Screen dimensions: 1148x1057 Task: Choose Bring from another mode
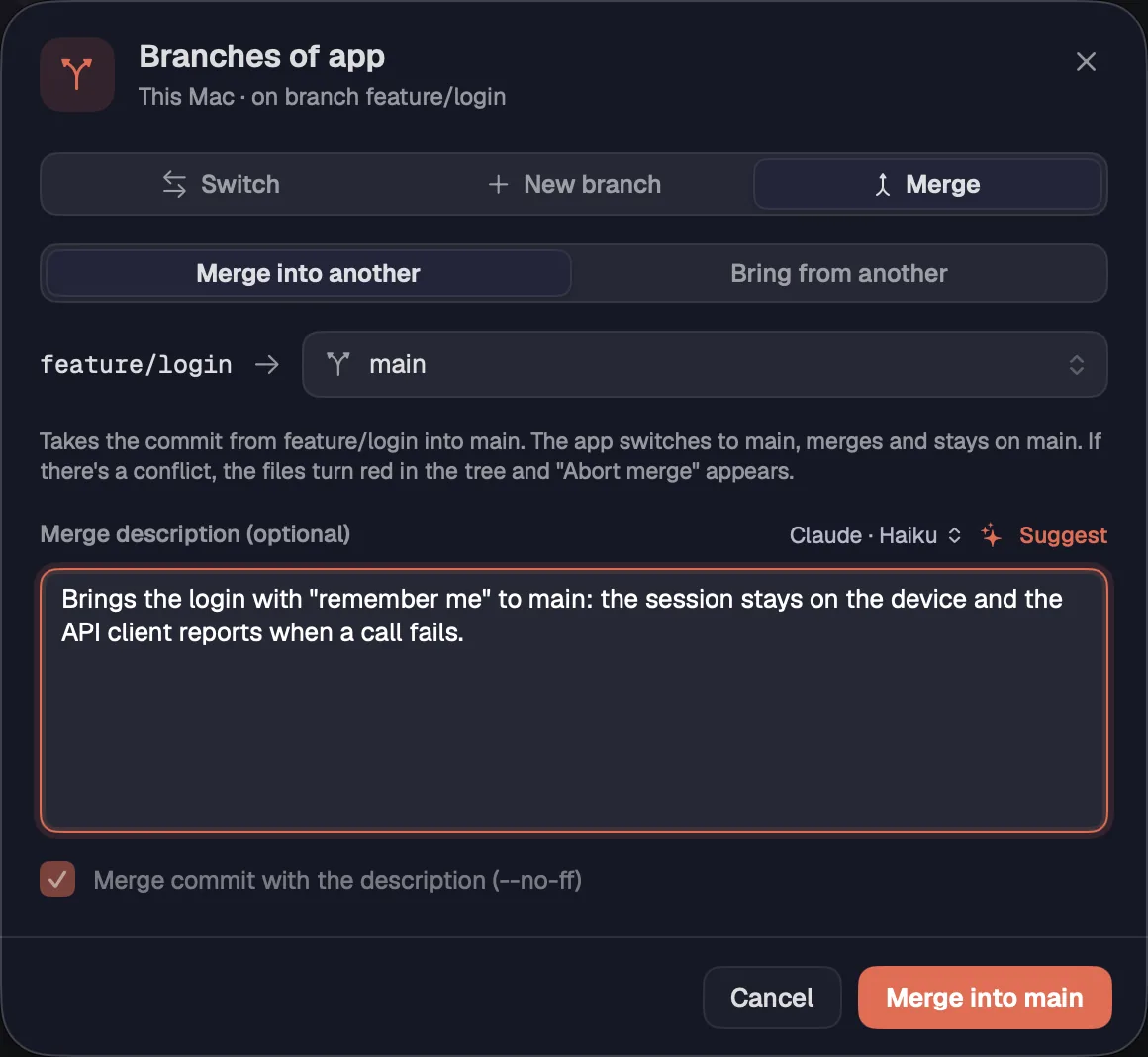tap(838, 274)
